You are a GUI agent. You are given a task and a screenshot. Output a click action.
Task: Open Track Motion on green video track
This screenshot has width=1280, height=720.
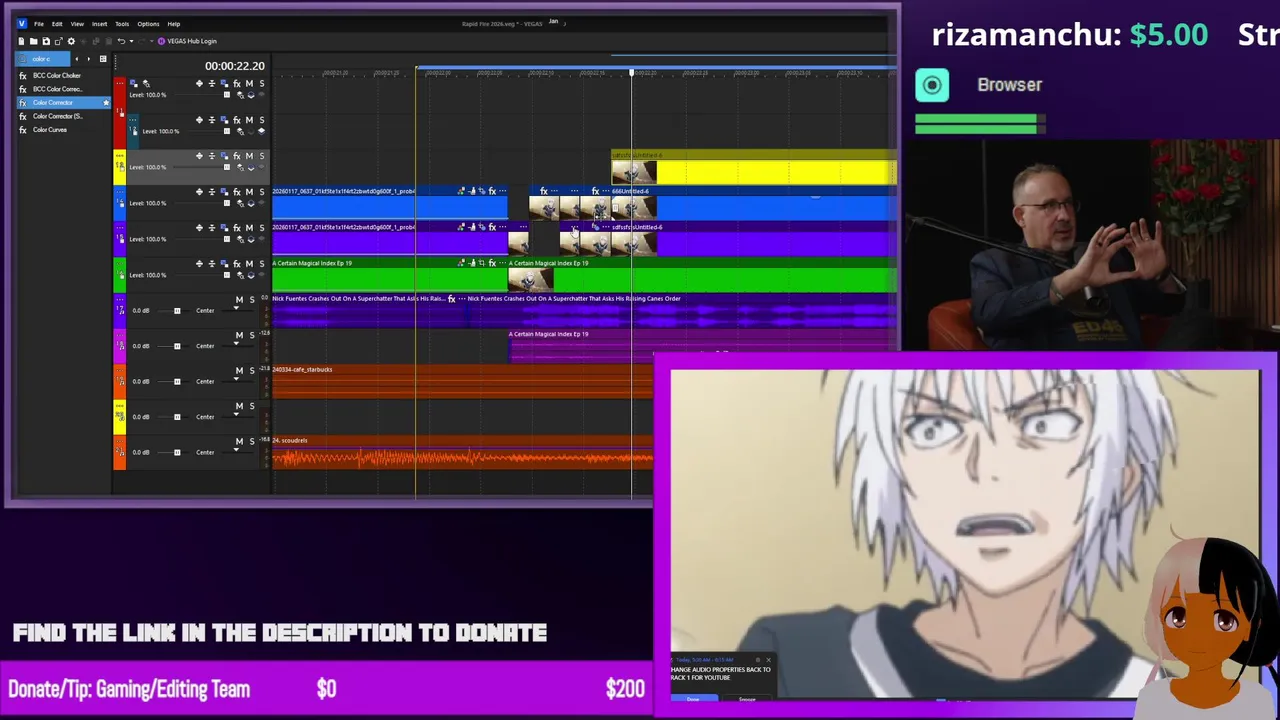click(224, 264)
